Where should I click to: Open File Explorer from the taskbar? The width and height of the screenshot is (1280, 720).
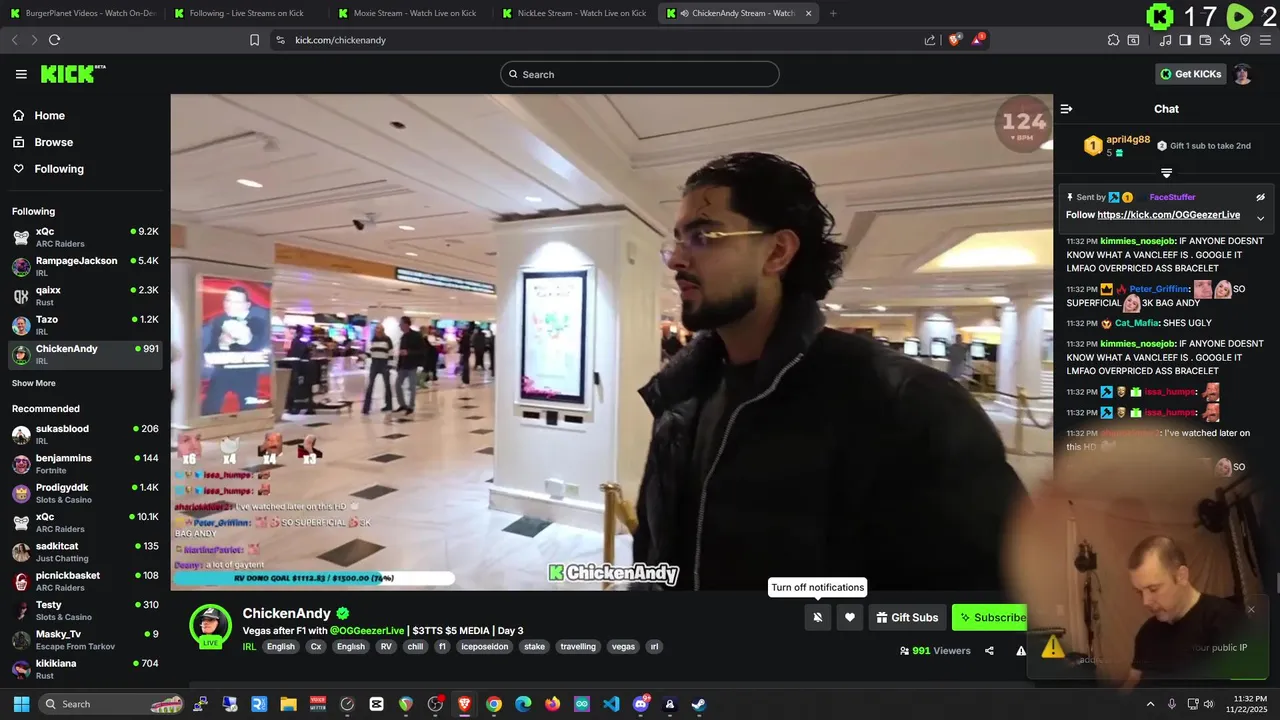(288, 704)
